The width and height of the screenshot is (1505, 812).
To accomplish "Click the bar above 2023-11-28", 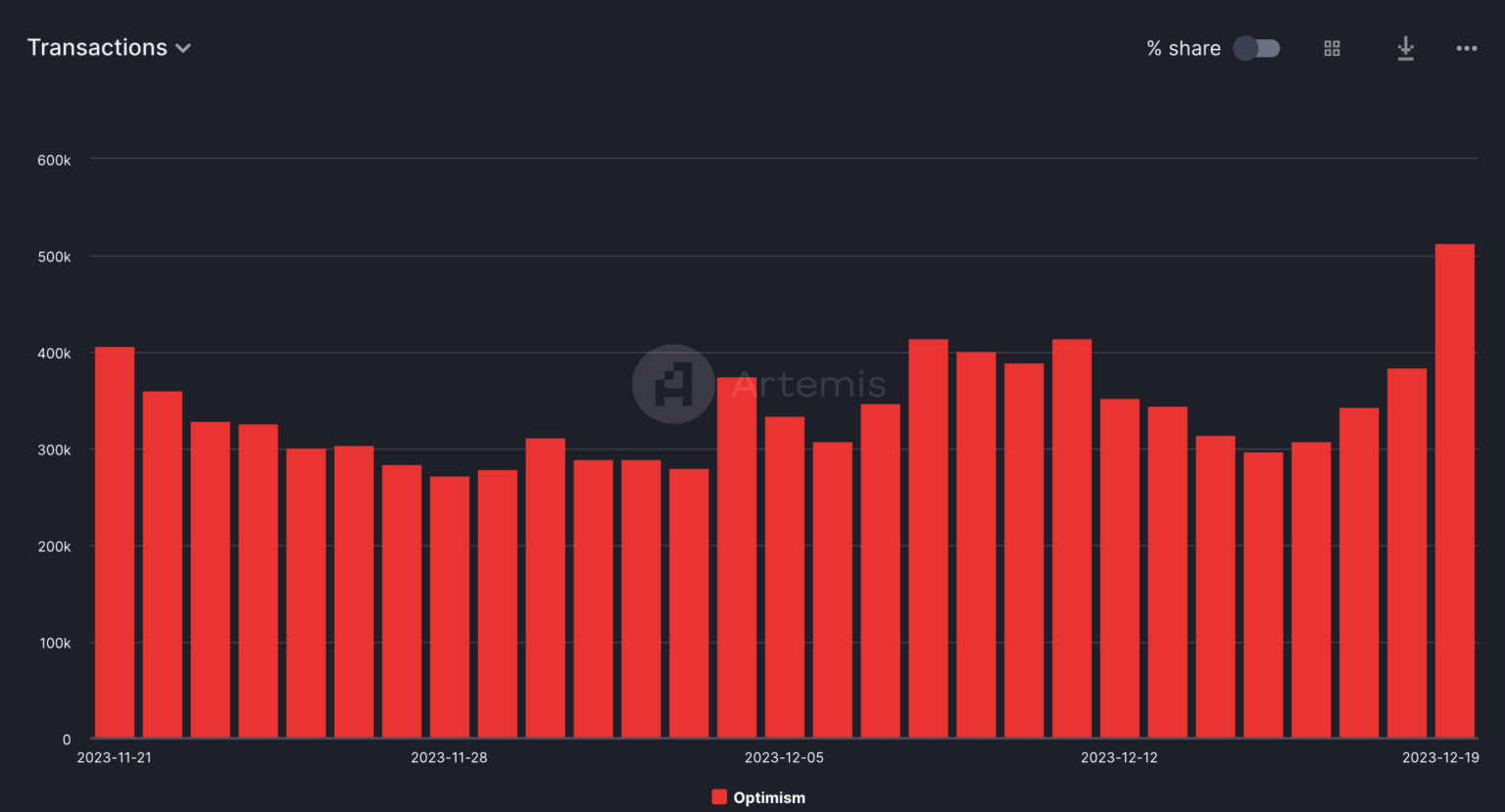I will [x=450, y=606].
